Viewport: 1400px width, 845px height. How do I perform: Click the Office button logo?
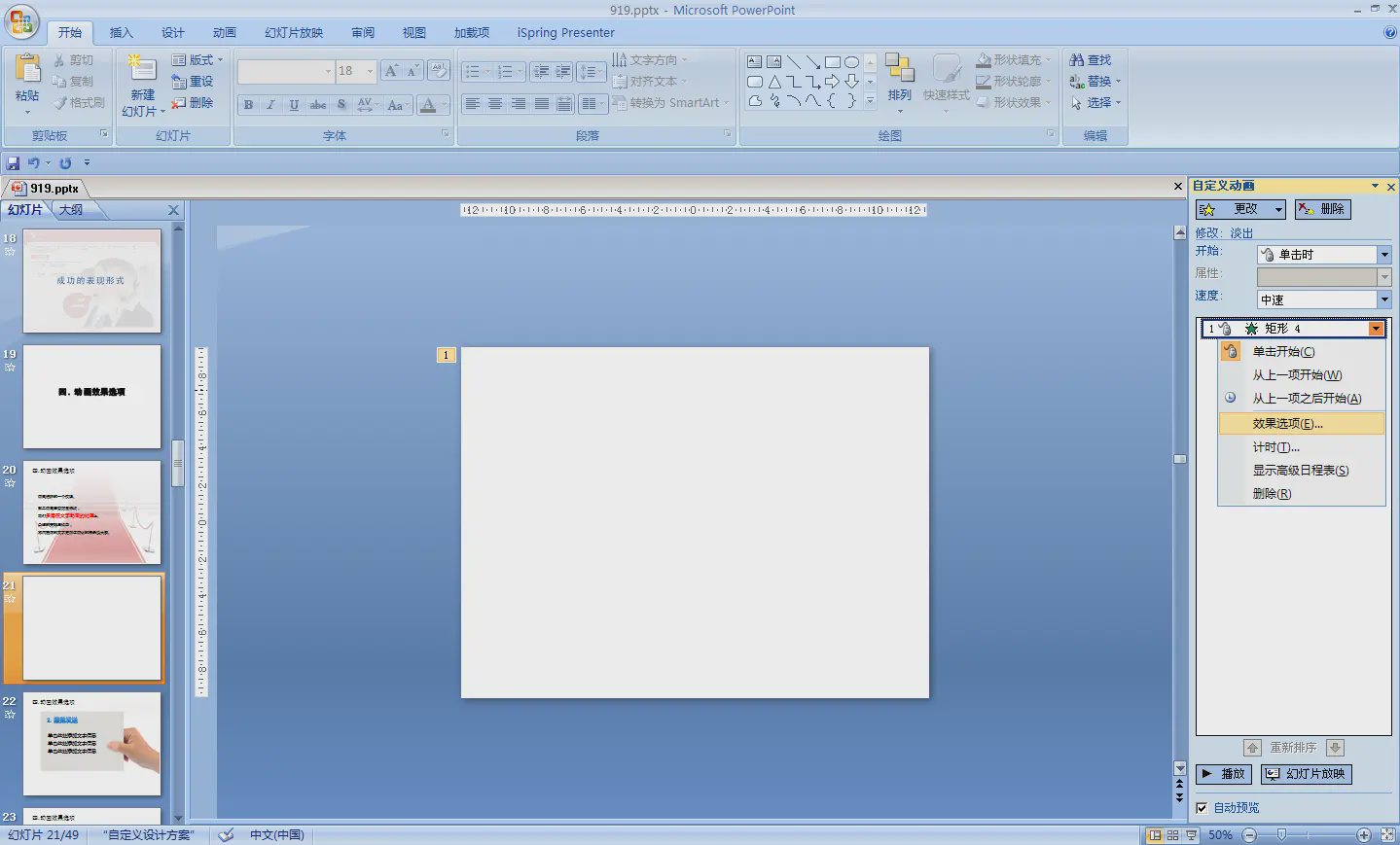[21, 21]
